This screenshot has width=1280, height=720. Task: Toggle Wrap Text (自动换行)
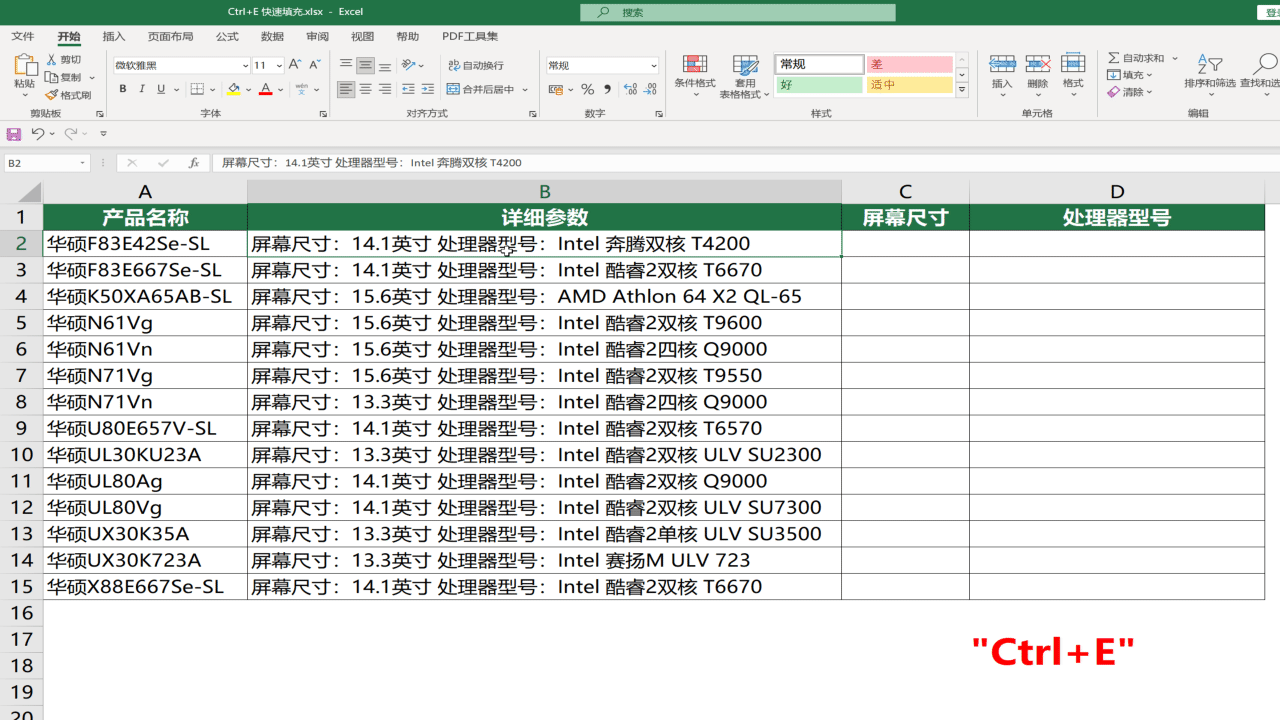click(476, 65)
